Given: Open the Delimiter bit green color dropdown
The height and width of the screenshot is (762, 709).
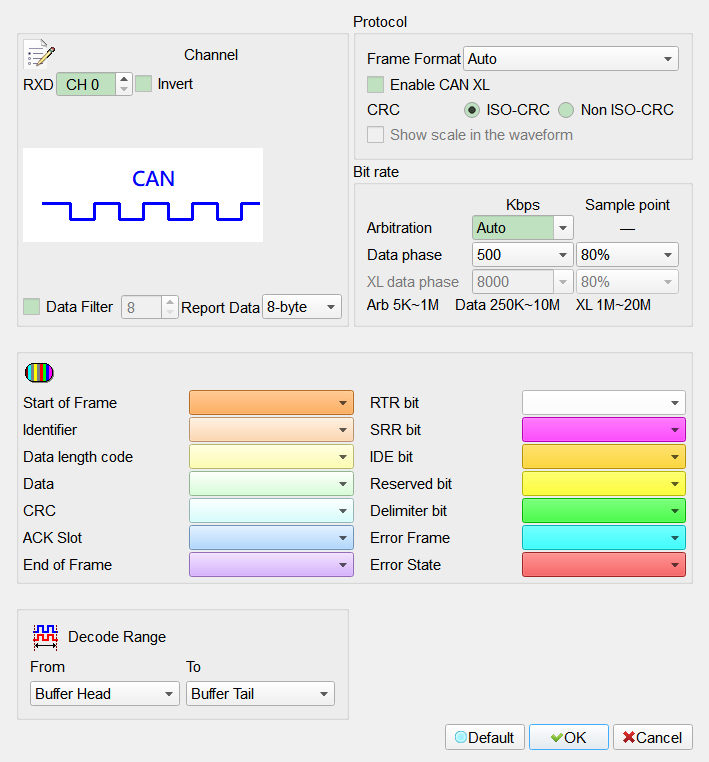Looking at the screenshot, I should (x=604, y=511).
